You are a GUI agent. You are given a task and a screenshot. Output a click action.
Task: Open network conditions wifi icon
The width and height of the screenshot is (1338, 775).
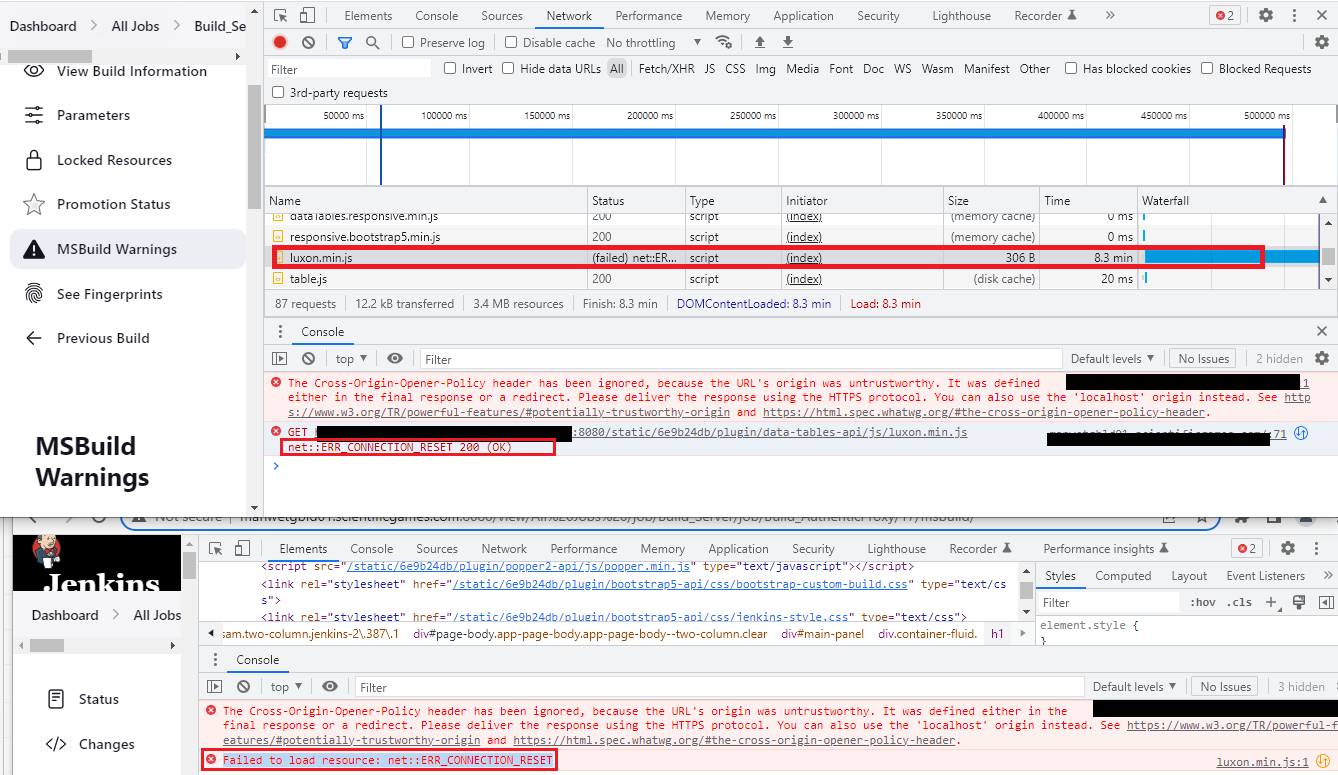(723, 42)
